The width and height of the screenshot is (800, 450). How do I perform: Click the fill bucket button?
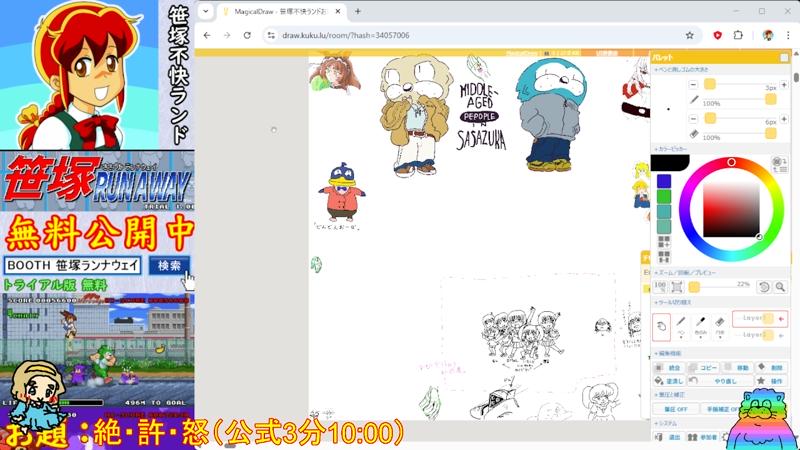668,381
